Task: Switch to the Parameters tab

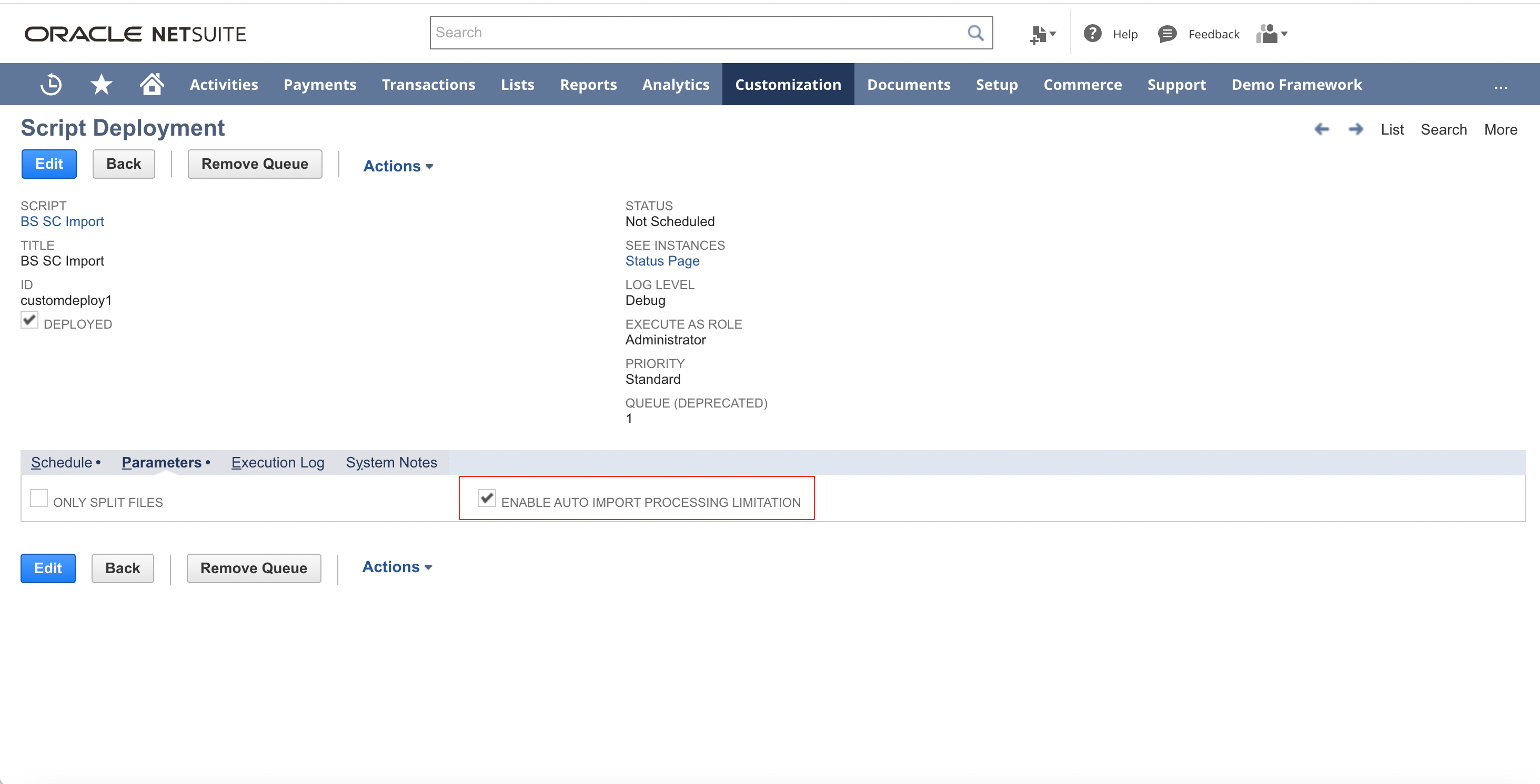Action: (x=166, y=463)
